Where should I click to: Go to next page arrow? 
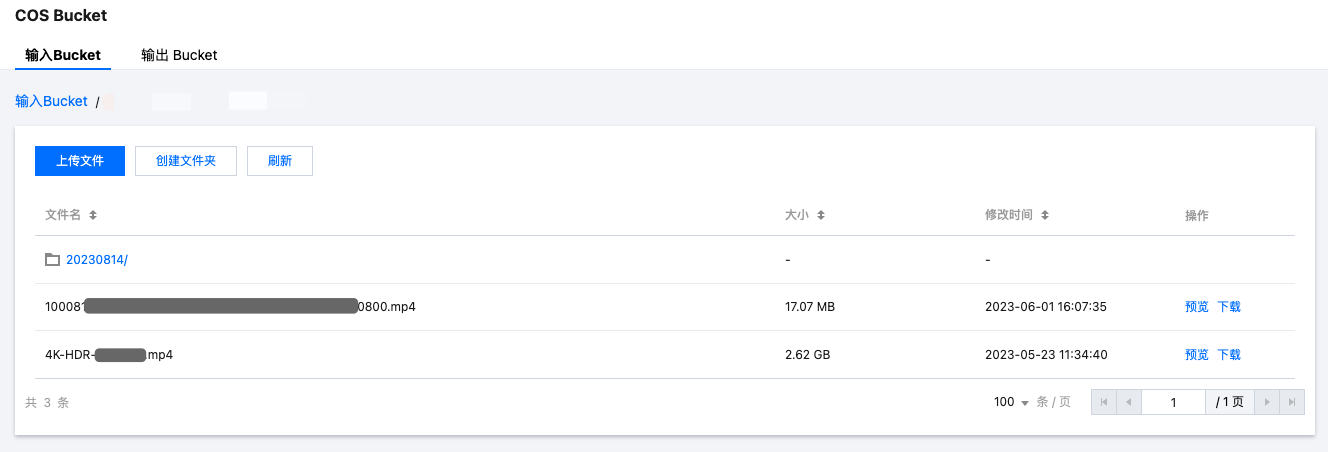pyautogui.click(x=1267, y=402)
